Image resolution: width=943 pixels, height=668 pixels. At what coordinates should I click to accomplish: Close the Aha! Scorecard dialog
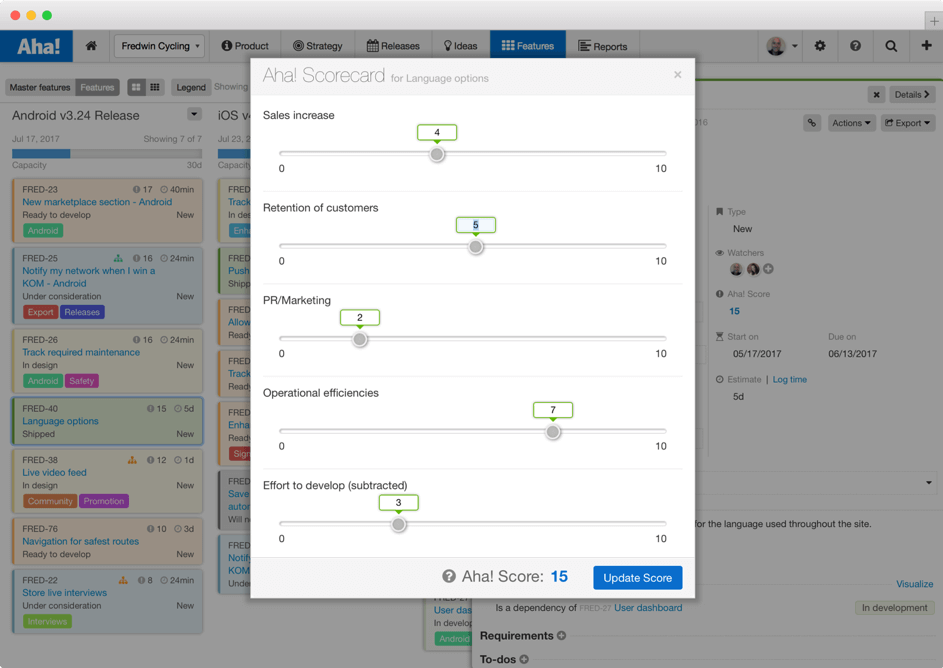tap(677, 75)
